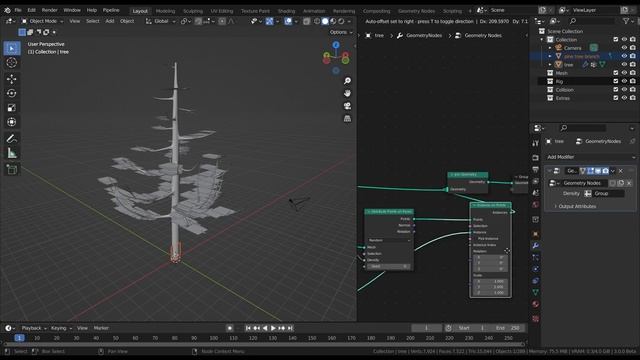The height and width of the screenshot is (360, 640).
Task: Choose the Rotate tool
Action: 11,93
